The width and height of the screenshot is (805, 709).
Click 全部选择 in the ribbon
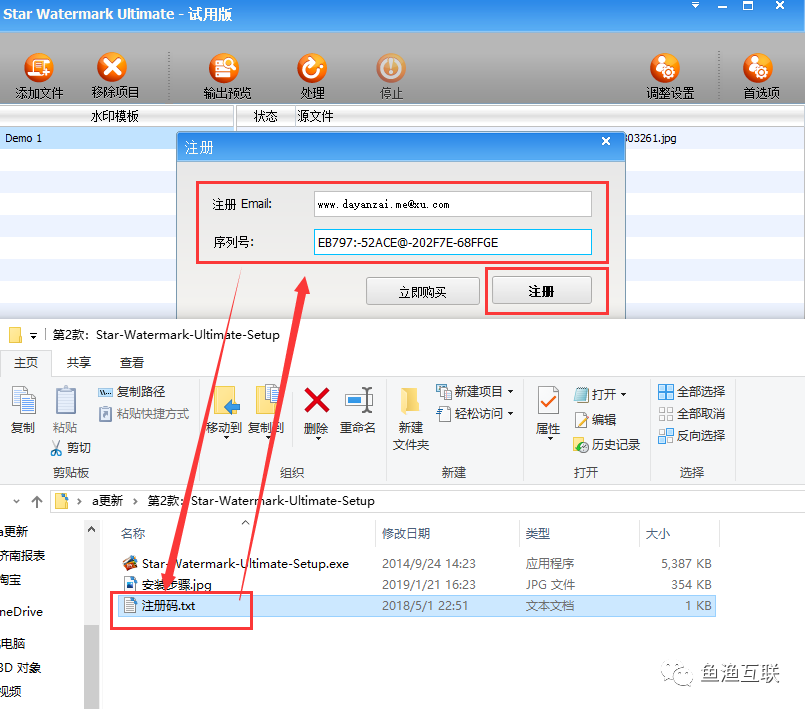coord(692,392)
